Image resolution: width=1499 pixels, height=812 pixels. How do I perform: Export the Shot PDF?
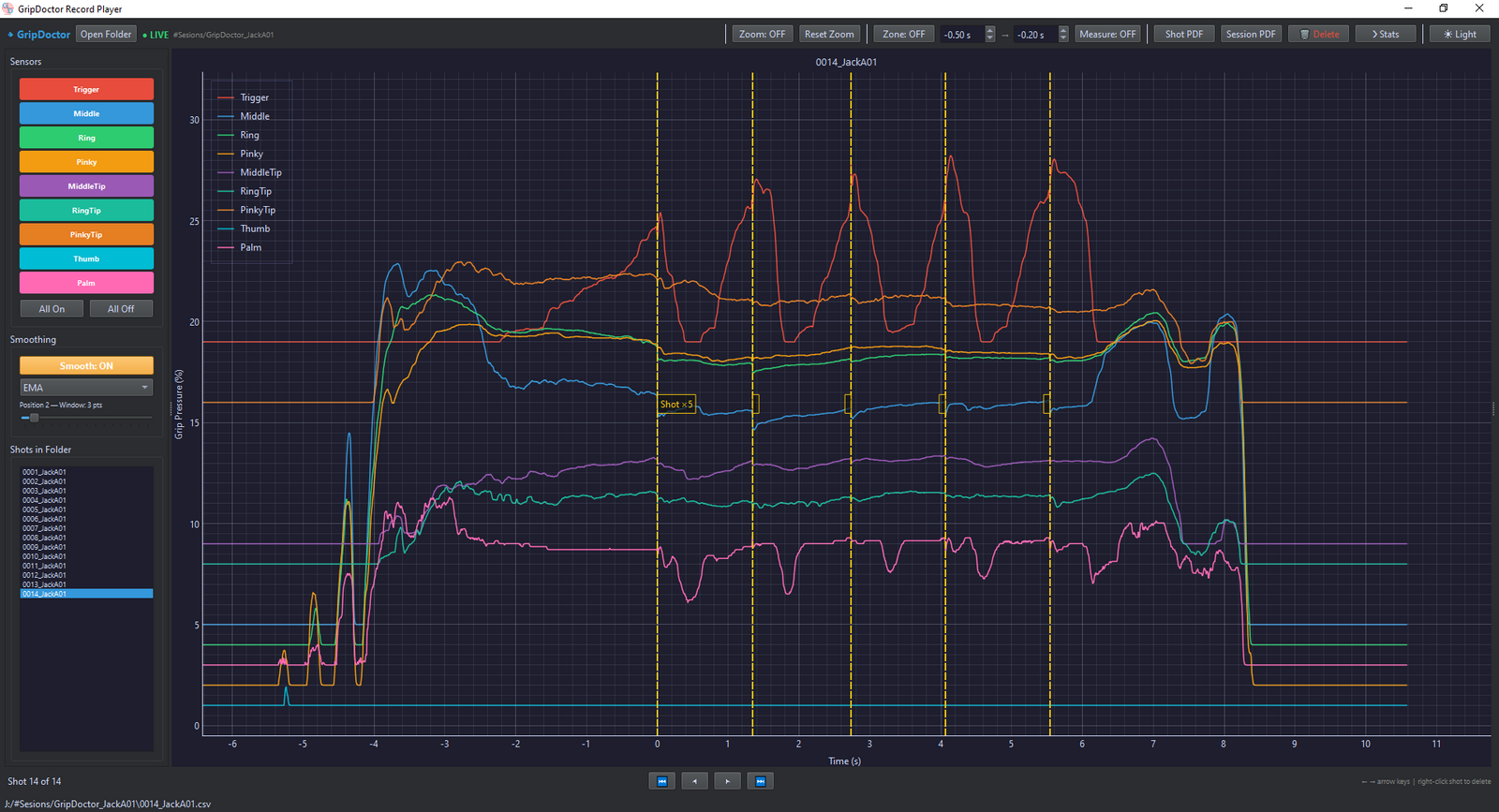point(1184,35)
